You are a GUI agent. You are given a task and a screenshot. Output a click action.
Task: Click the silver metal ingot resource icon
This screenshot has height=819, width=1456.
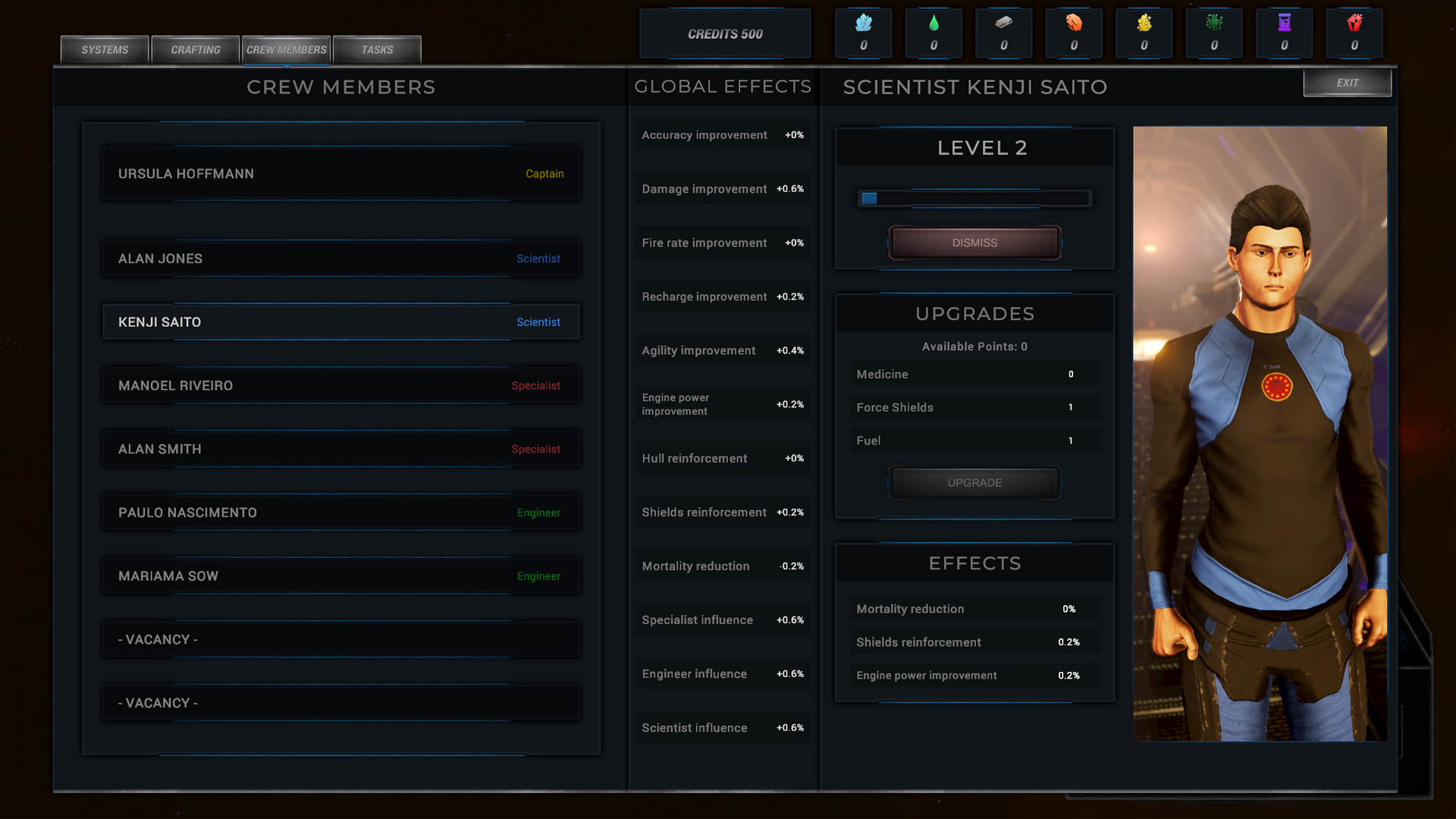coord(1003,23)
